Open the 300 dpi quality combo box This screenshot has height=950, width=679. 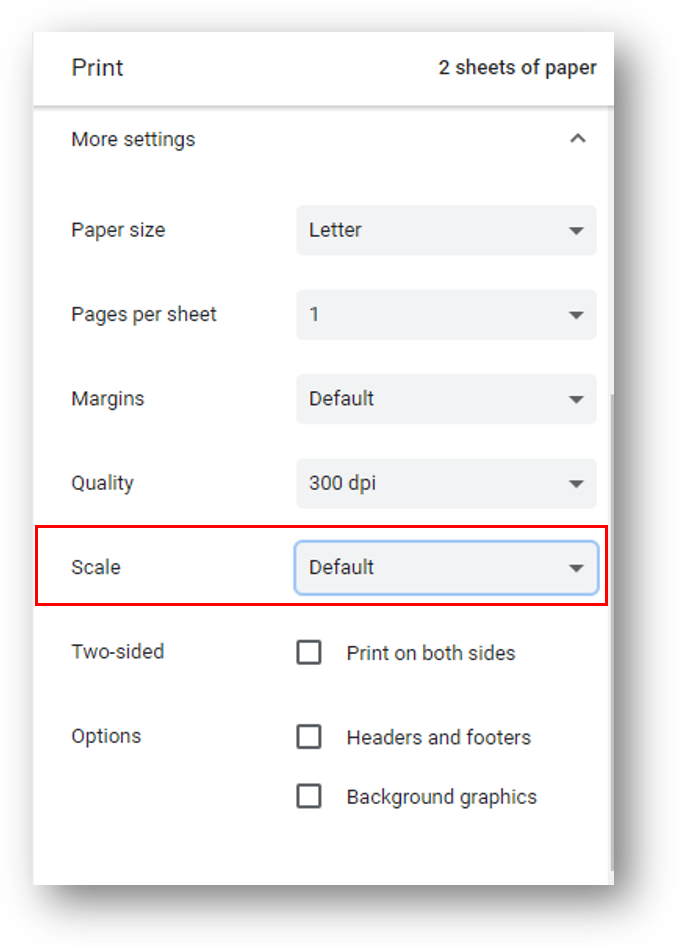446,483
